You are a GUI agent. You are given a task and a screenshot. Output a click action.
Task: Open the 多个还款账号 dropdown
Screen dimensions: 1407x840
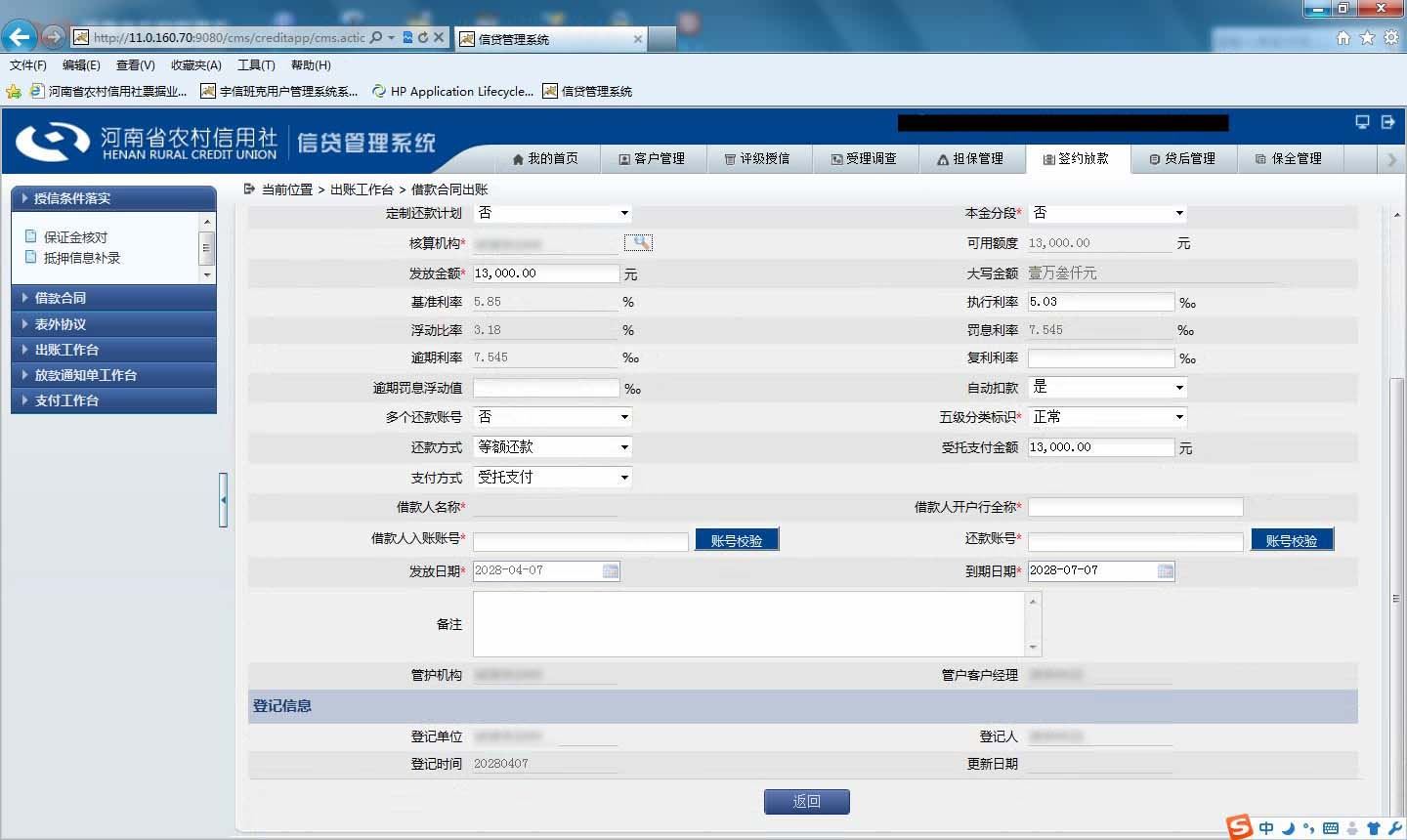(x=553, y=417)
